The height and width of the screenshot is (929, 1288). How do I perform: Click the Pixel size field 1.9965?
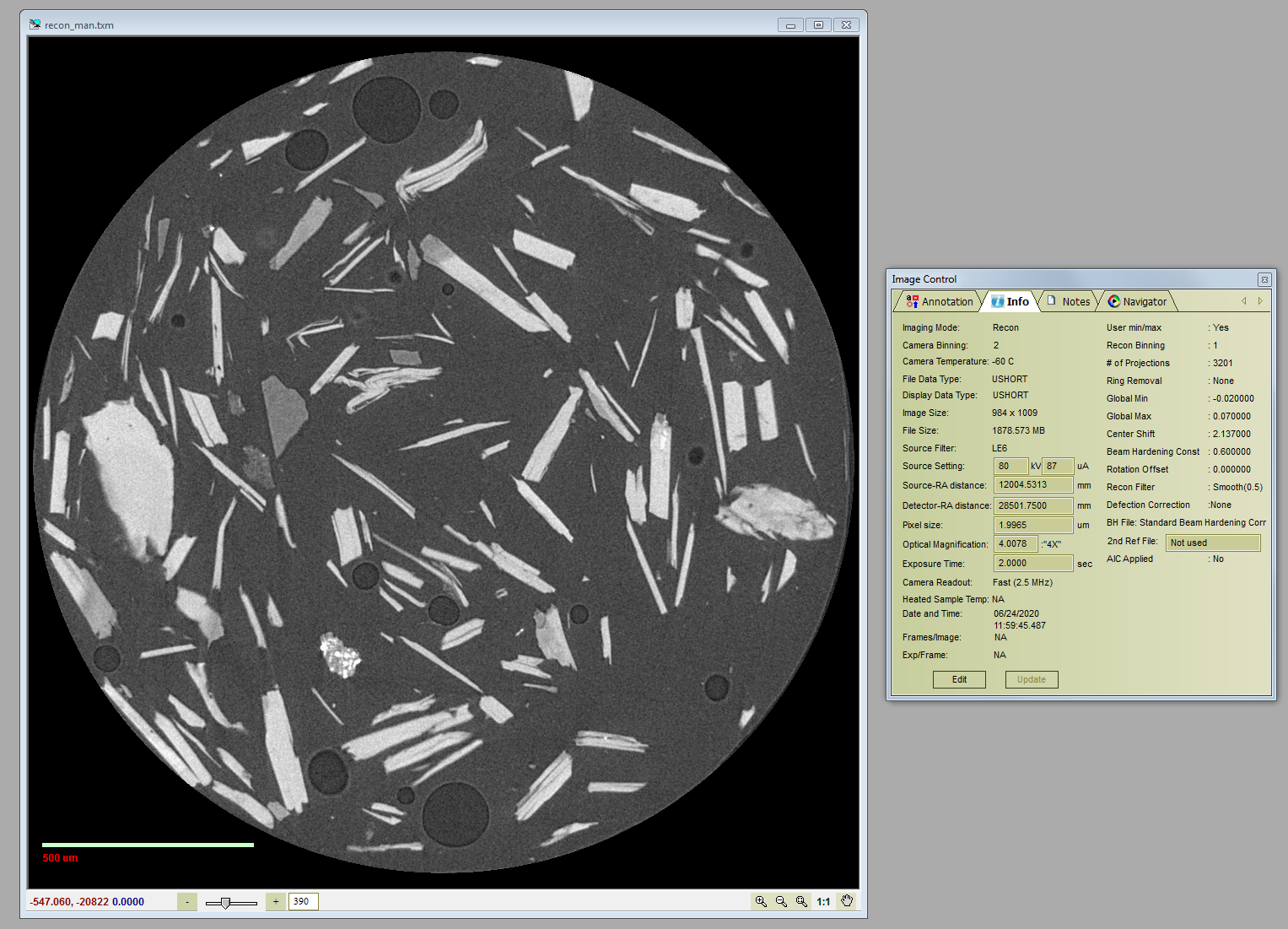pyautogui.click(x=1033, y=525)
